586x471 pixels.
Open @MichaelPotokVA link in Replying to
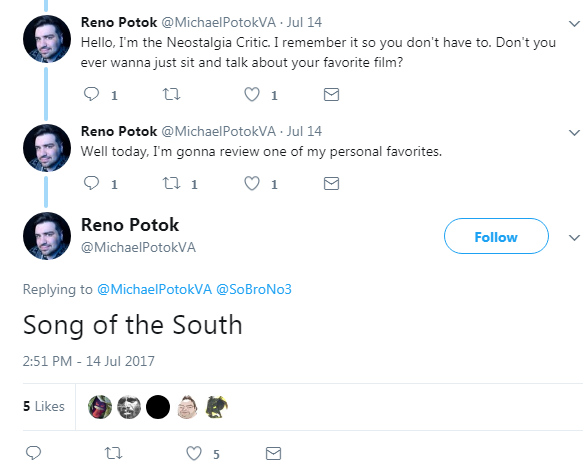(x=154, y=289)
